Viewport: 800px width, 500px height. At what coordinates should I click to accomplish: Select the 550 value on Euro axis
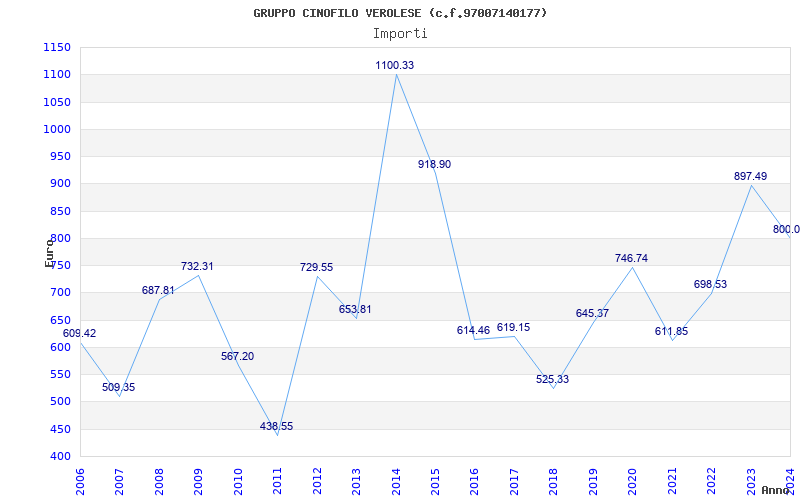coord(60,374)
